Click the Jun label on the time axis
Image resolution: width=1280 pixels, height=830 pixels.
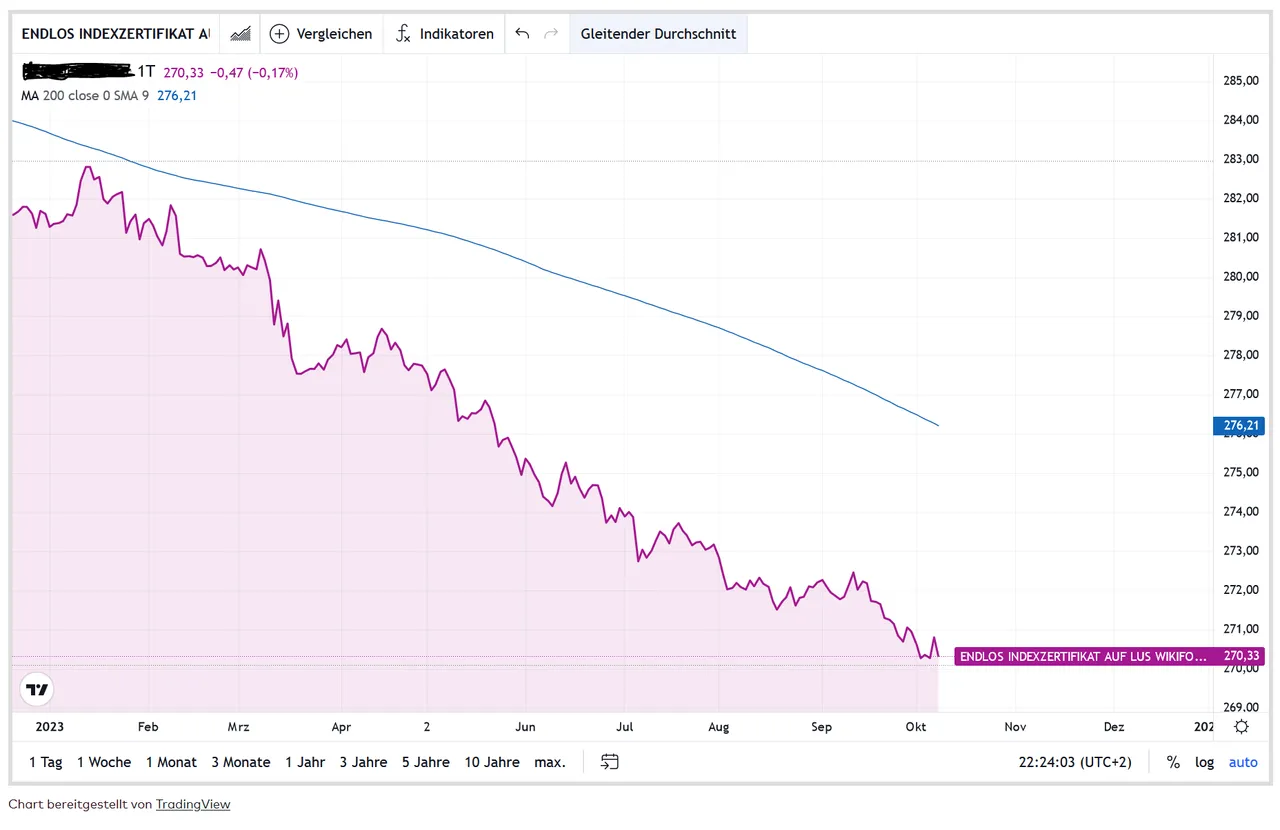click(x=525, y=727)
